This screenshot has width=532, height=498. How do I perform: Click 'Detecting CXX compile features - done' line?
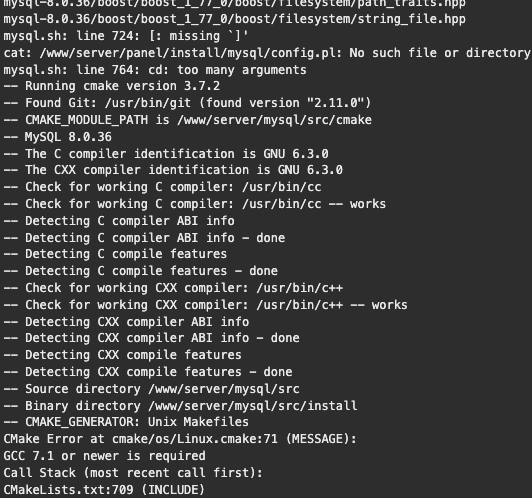click(x=148, y=372)
